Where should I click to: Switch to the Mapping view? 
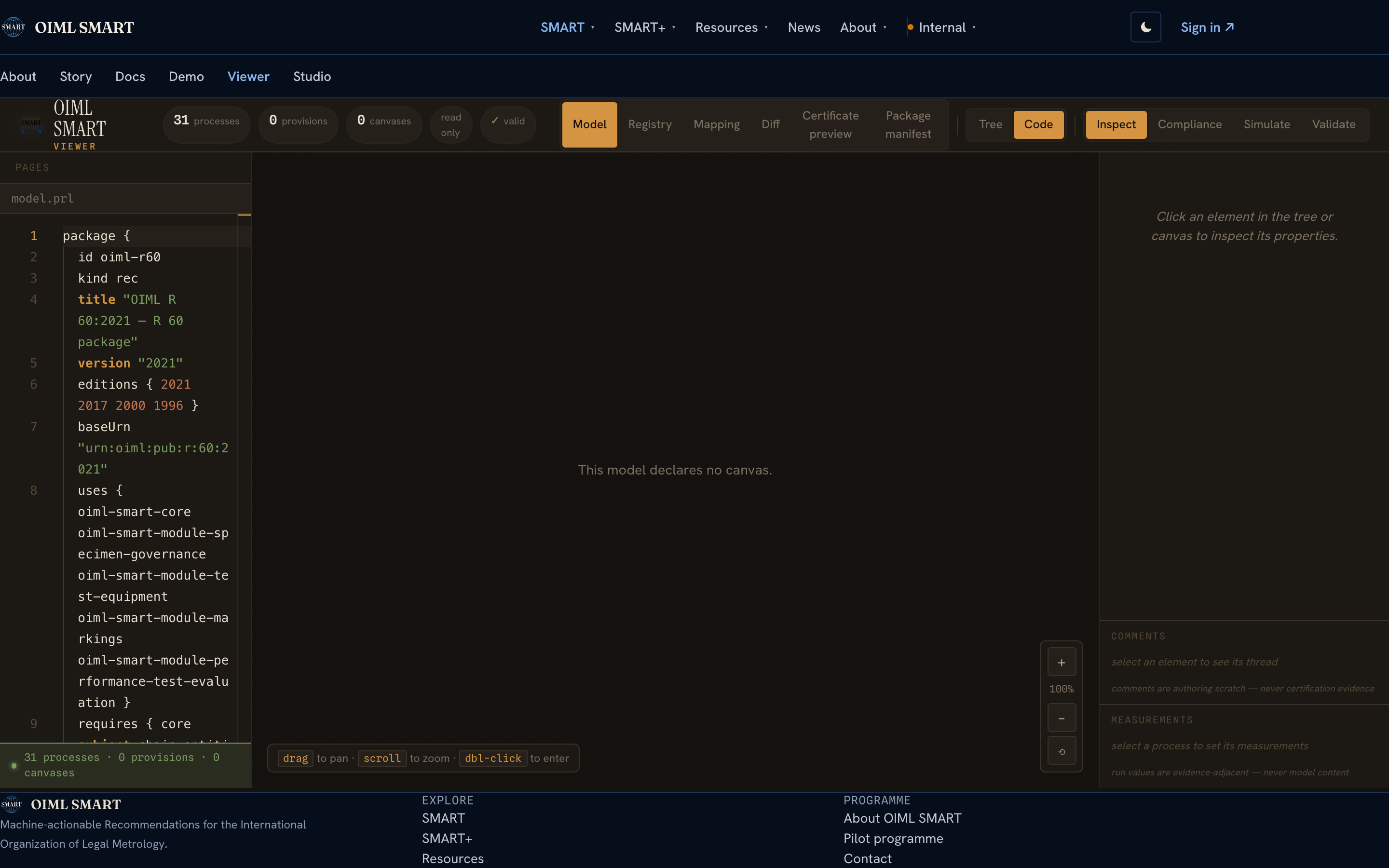(x=716, y=124)
